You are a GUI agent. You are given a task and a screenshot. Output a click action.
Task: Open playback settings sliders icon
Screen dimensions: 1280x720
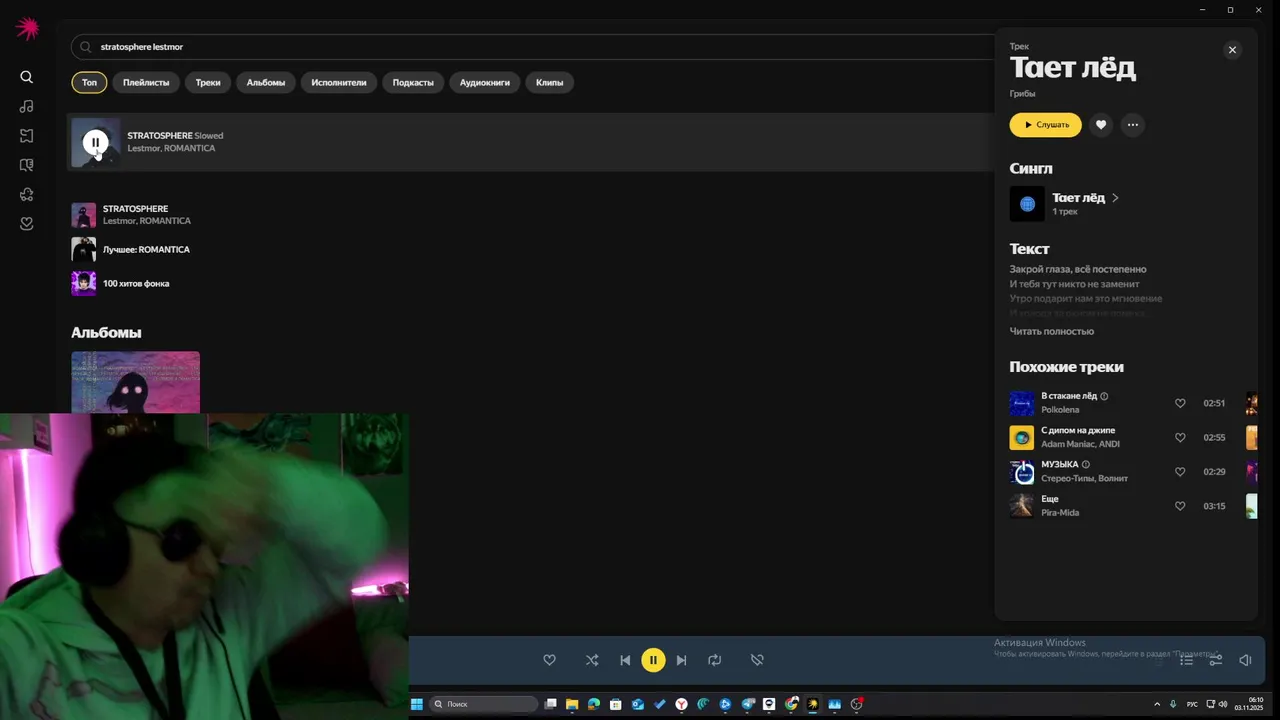tap(1216, 660)
